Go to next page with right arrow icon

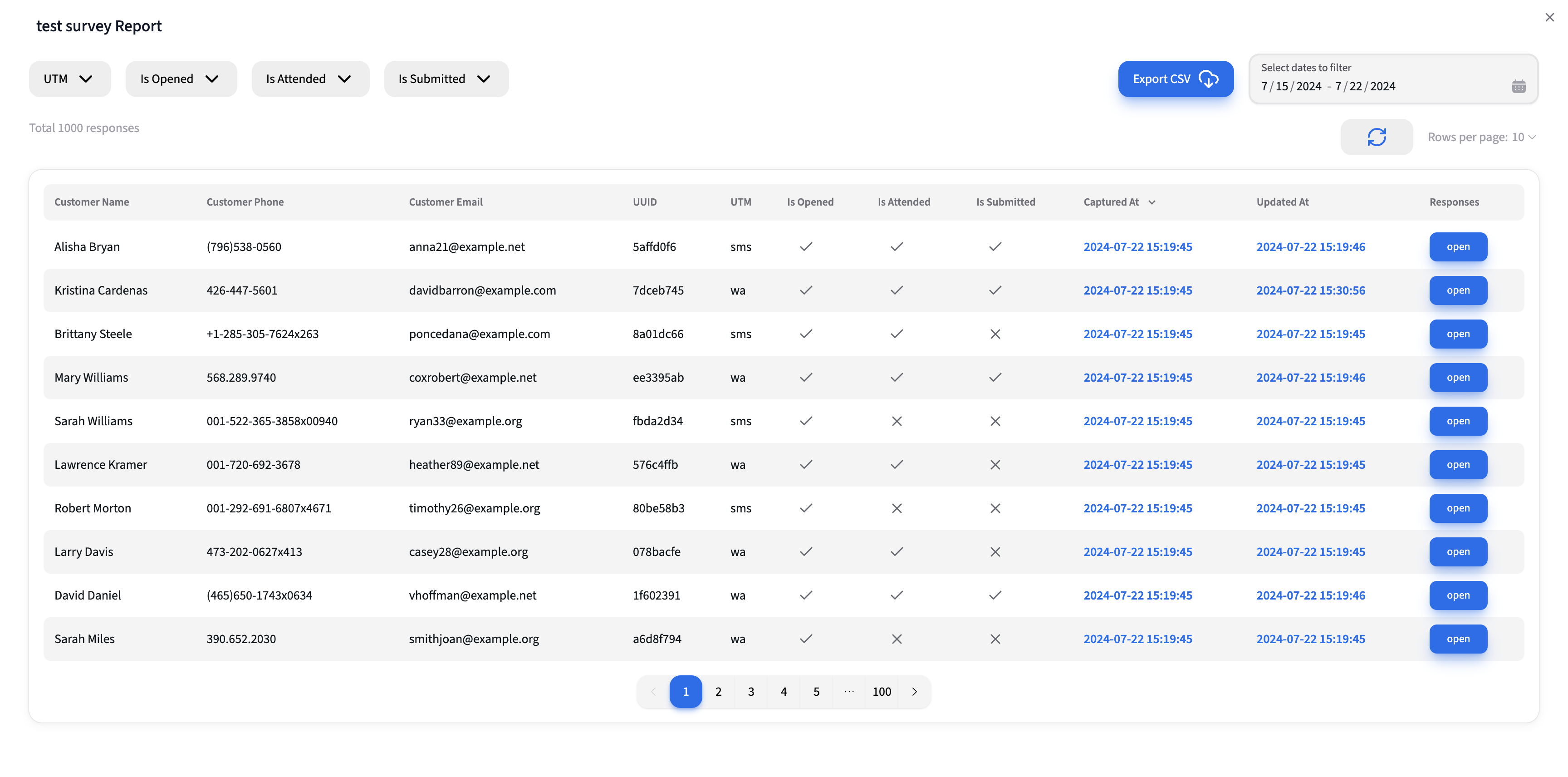(x=914, y=692)
